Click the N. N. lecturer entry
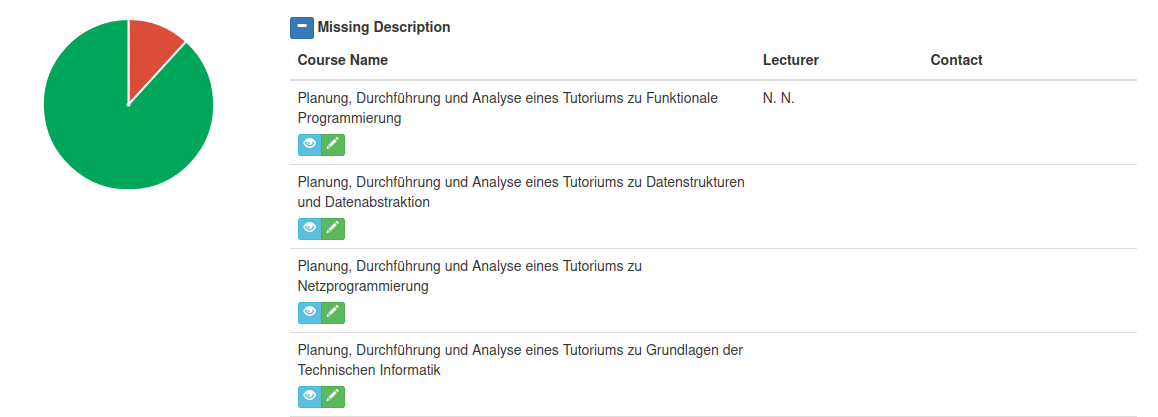Image resolution: width=1158 pixels, height=417 pixels. click(778, 98)
